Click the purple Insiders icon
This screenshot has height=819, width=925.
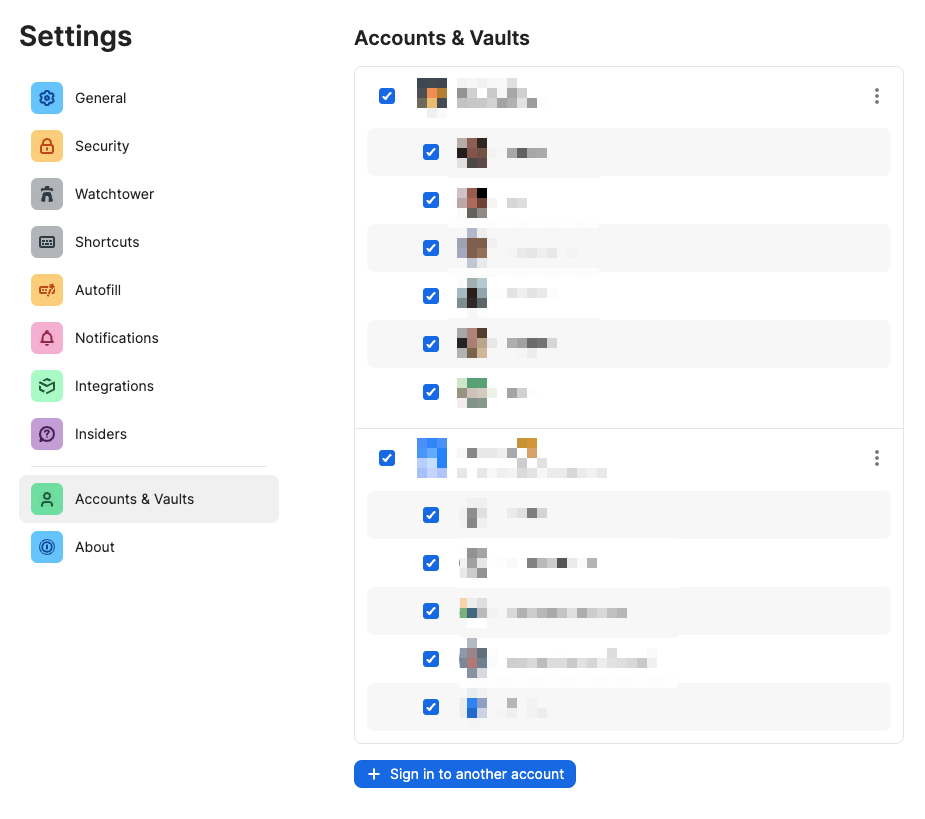click(47, 434)
